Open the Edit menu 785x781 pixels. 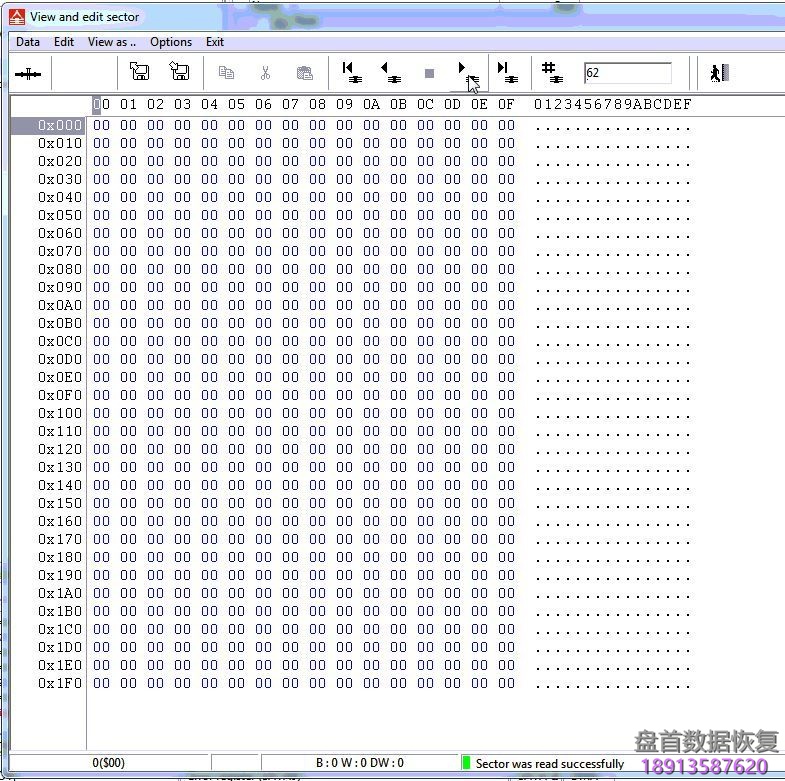(64, 42)
